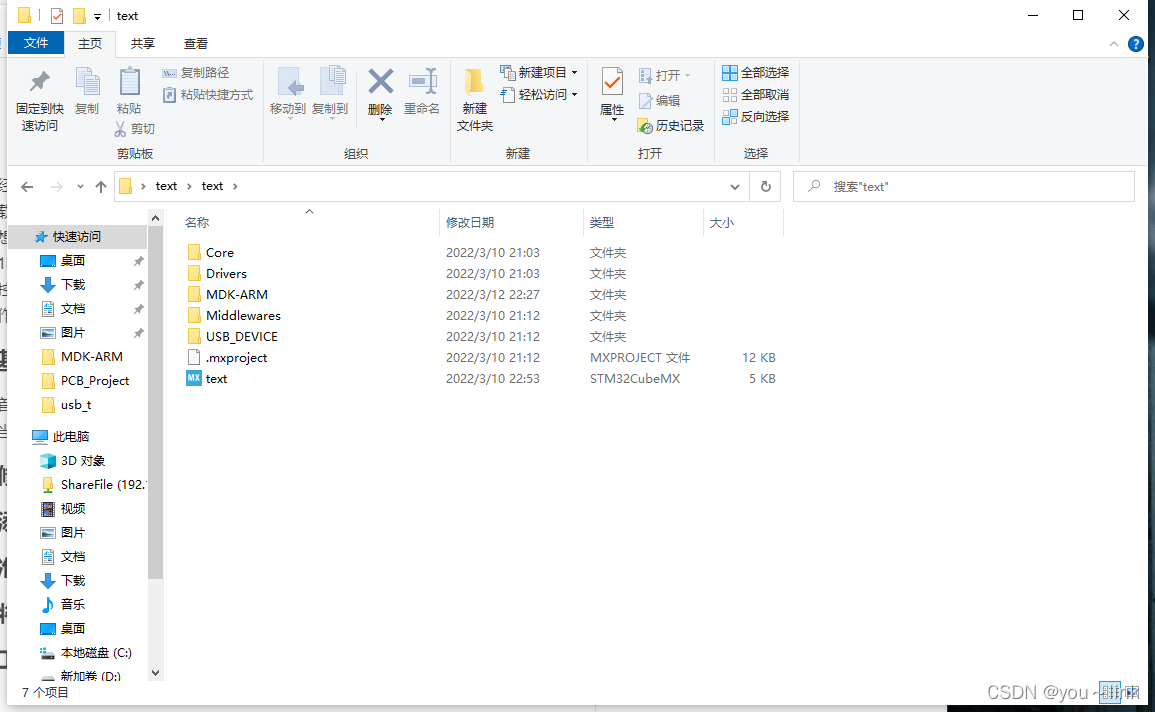Click Invert selection (反向选择)
The image size is (1155, 712).
coord(756,116)
